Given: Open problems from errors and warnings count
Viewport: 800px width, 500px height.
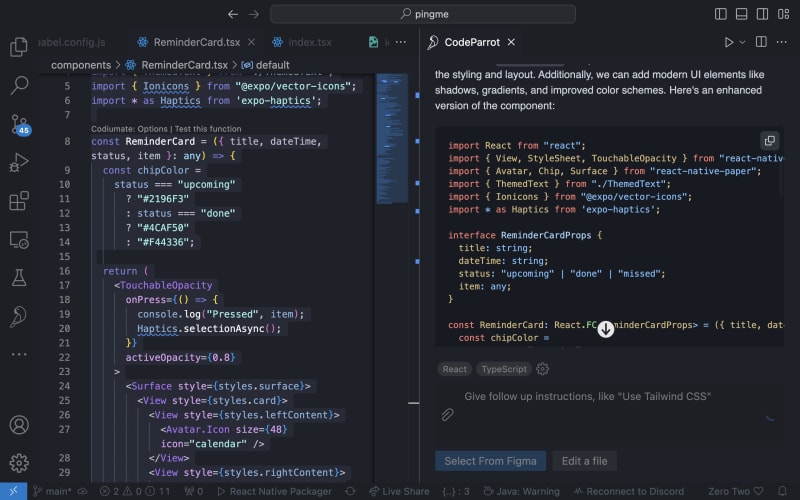Looking at the screenshot, I should pos(135,491).
